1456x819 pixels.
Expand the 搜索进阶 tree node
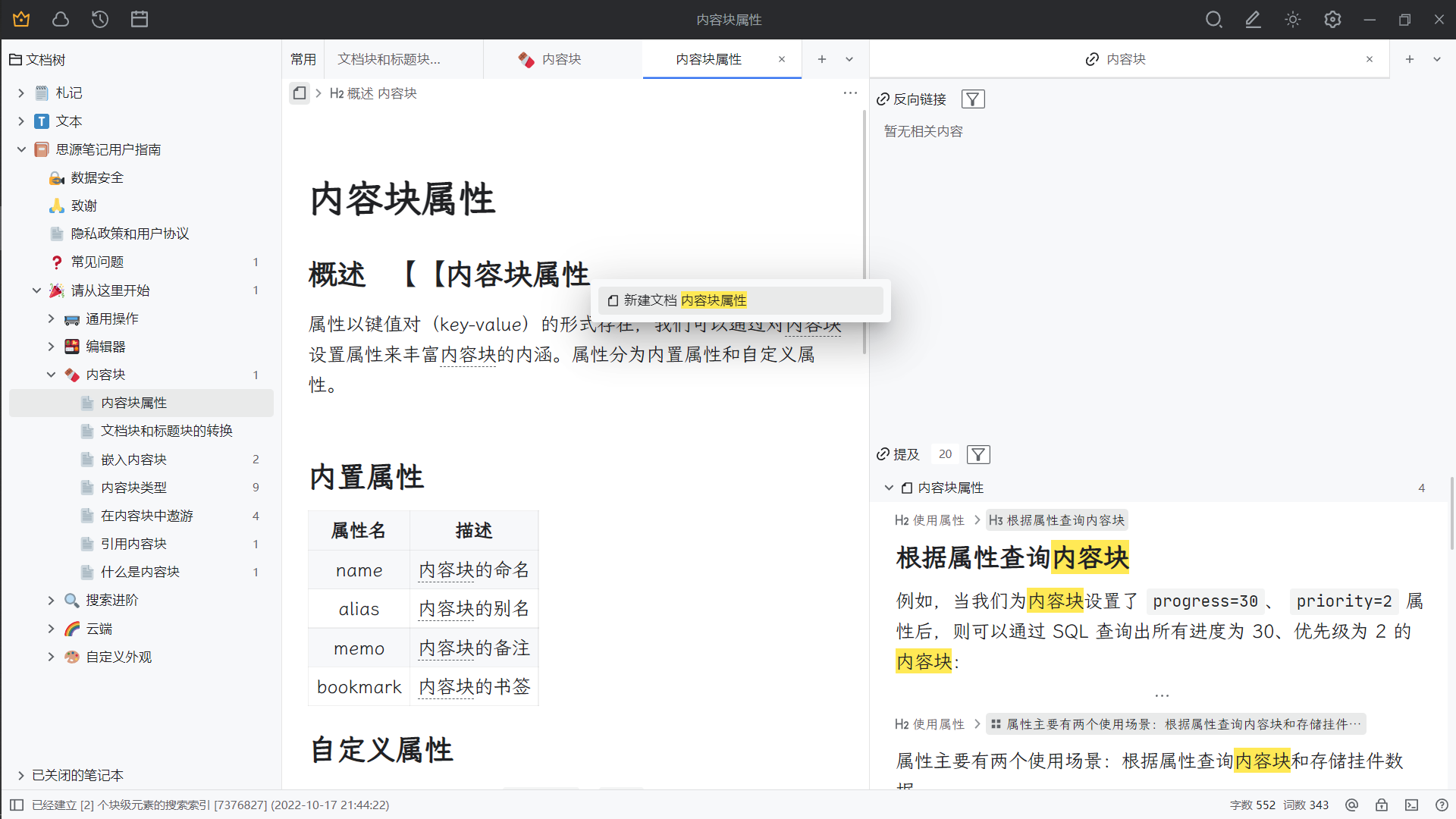(51, 600)
